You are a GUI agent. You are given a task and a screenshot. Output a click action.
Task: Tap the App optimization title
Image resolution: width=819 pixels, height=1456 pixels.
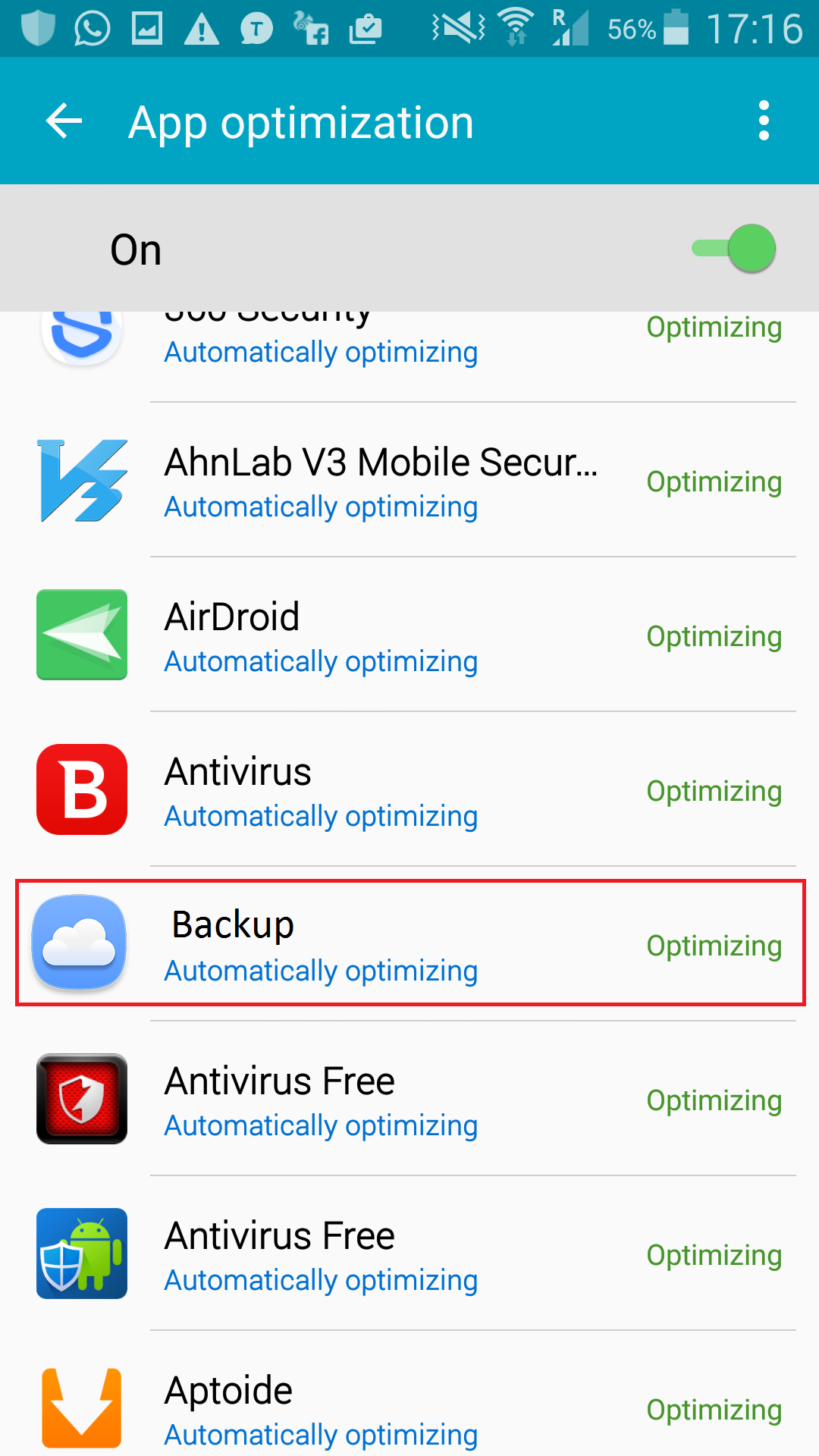click(x=301, y=123)
